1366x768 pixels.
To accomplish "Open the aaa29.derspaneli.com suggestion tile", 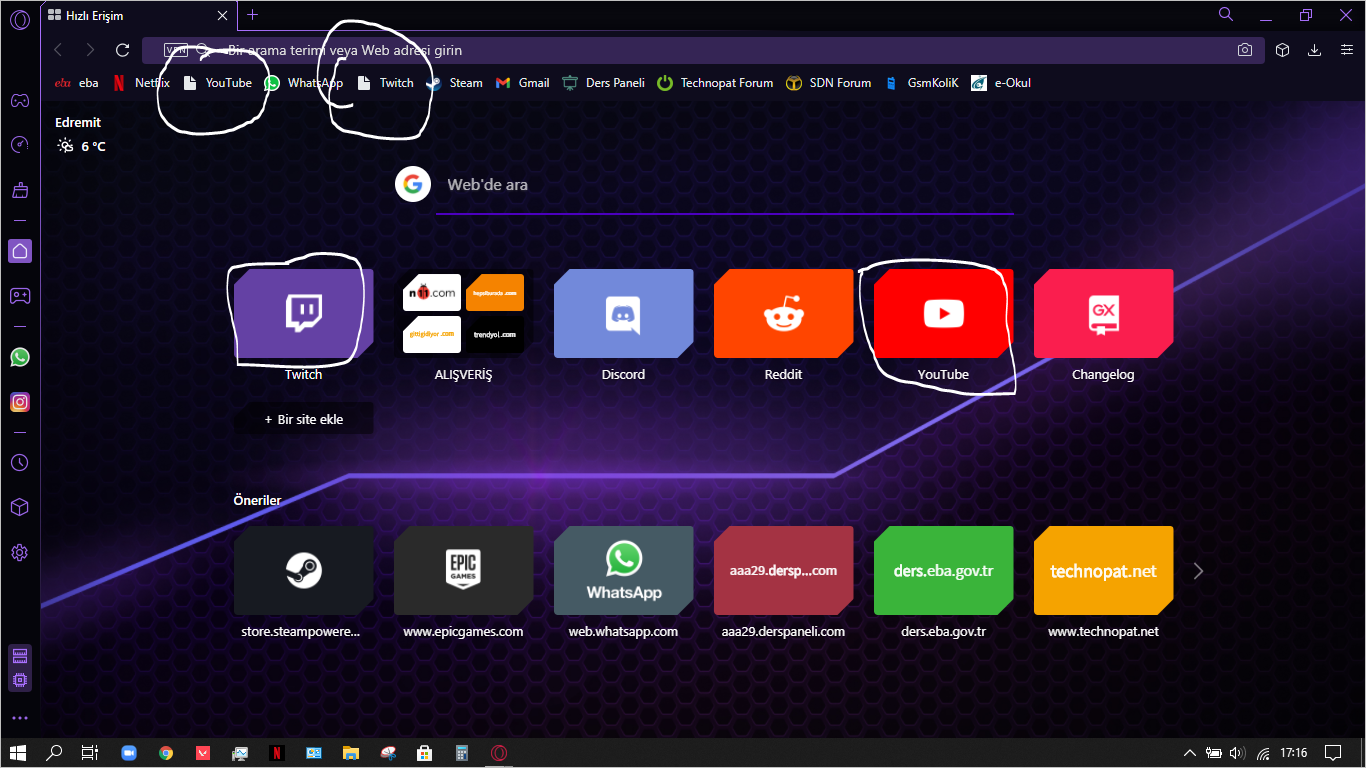I will pyautogui.click(x=784, y=571).
